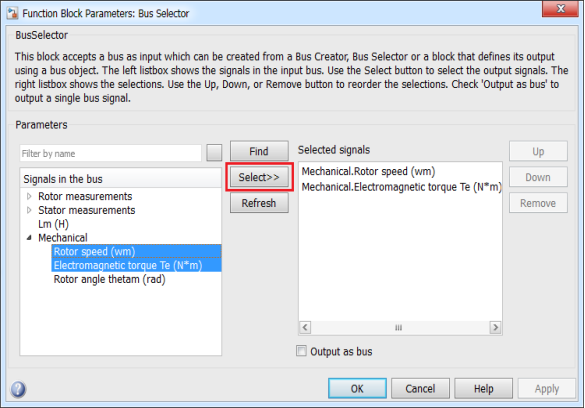The image size is (585, 408).
Task: Click the Simulink icon in title bar
Action: (x=12, y=13)
